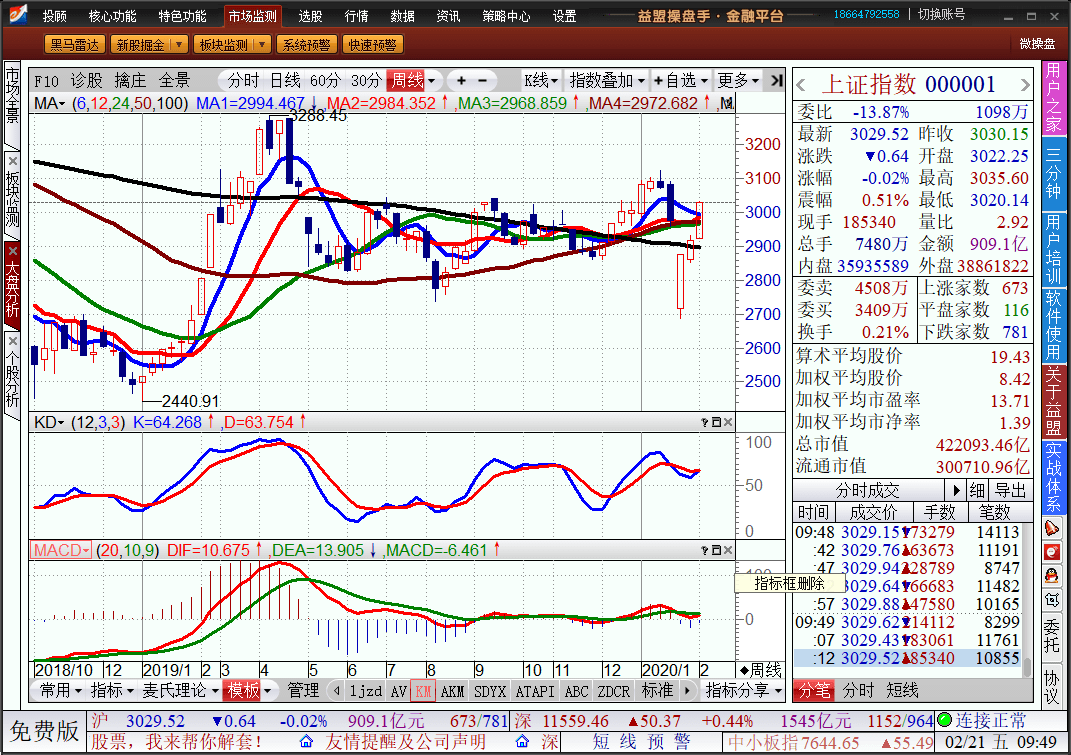Switch chart to 30分 period
The height and width of the screenshot is (755, 1071).
tap(366, 81)
